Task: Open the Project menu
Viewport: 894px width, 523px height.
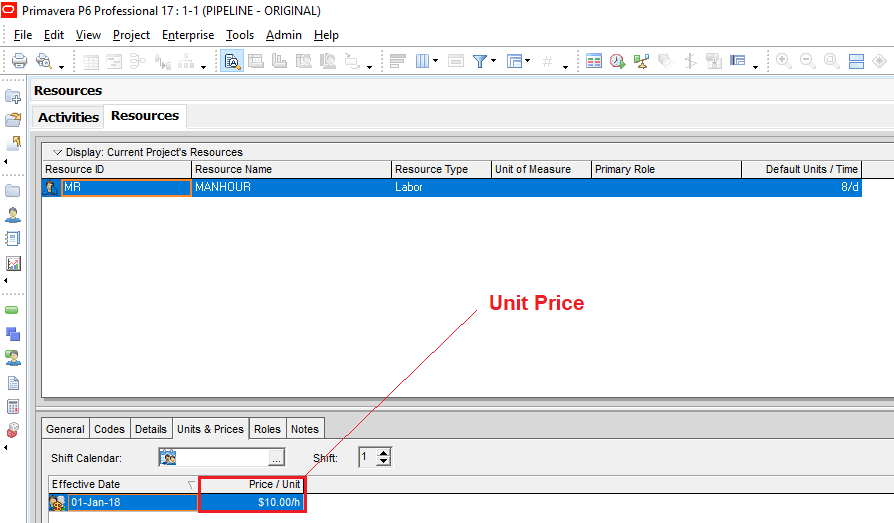Action: click(131, 35)
